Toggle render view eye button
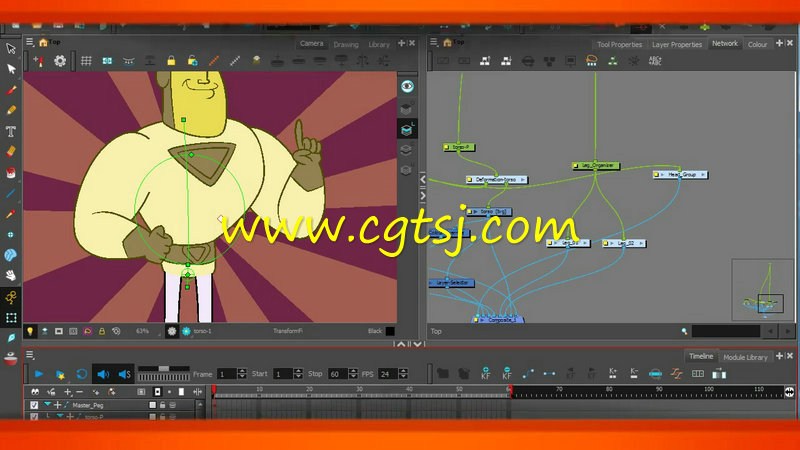Screen dimensions: 800x450 coord(407,87)
